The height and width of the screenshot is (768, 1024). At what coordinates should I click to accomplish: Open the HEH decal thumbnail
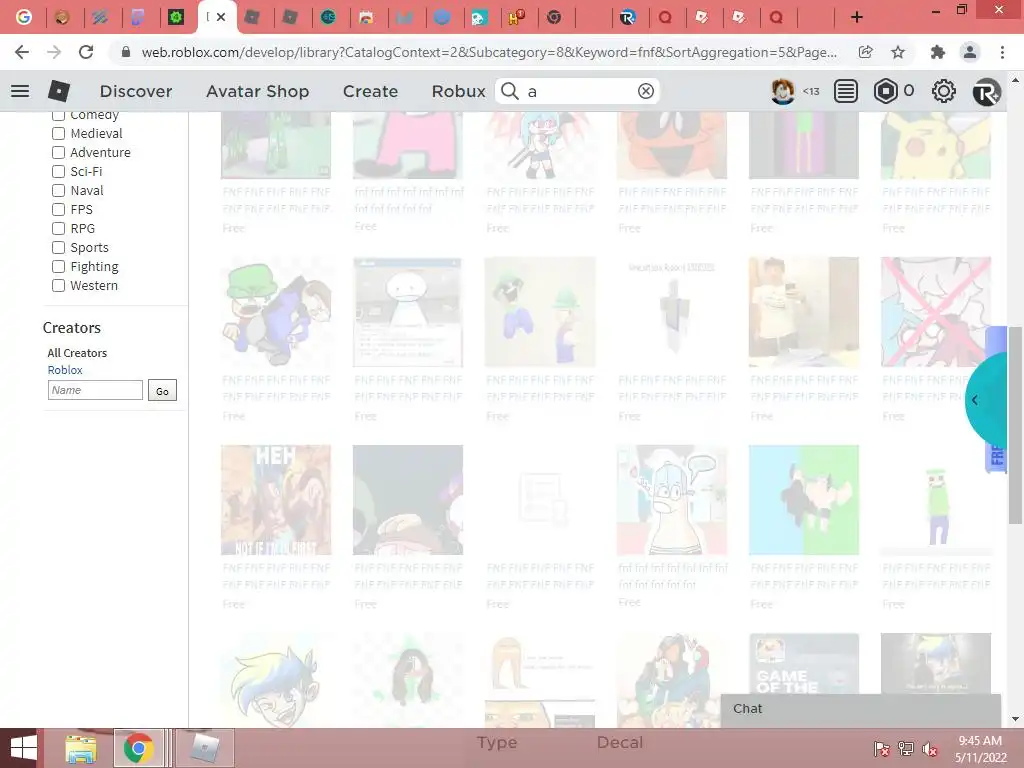click(x=276, y=500)
